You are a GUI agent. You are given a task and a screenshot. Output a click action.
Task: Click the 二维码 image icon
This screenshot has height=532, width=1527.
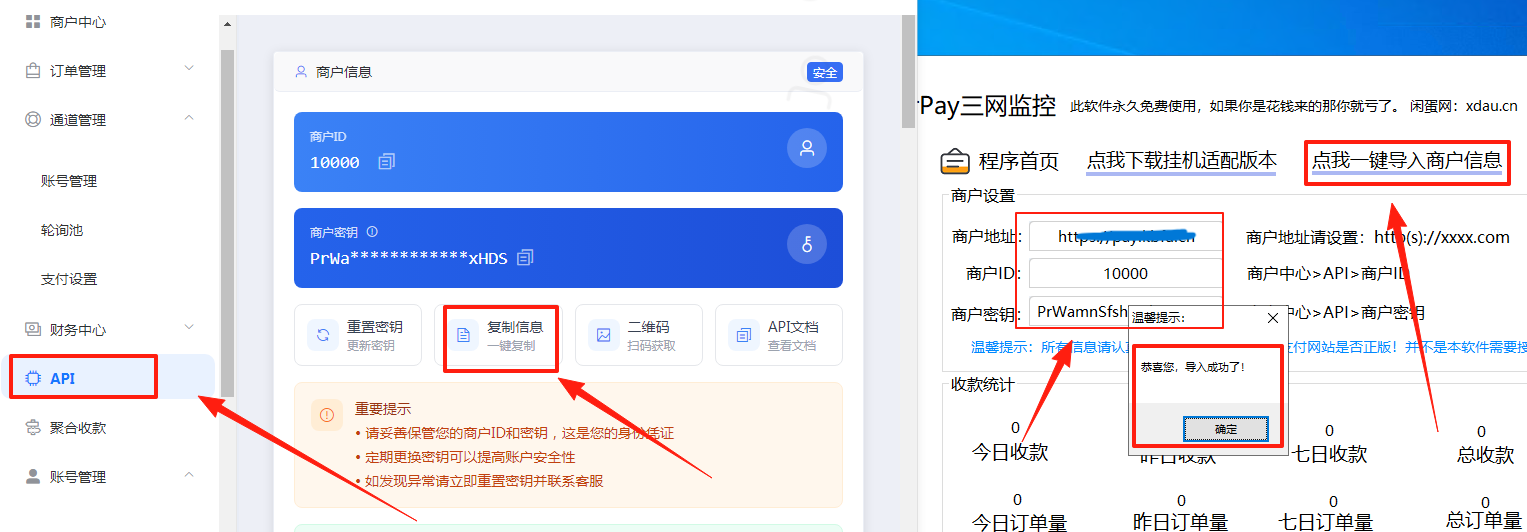pos(604,335)
